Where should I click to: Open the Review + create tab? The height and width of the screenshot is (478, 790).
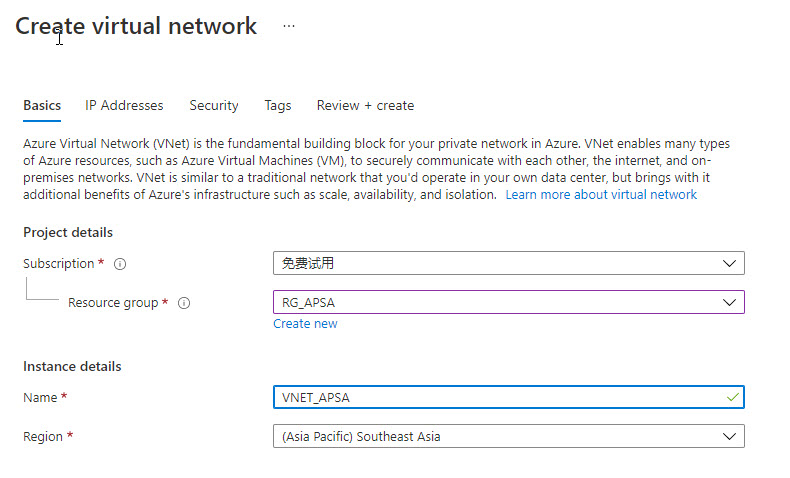tap(365, 106)
